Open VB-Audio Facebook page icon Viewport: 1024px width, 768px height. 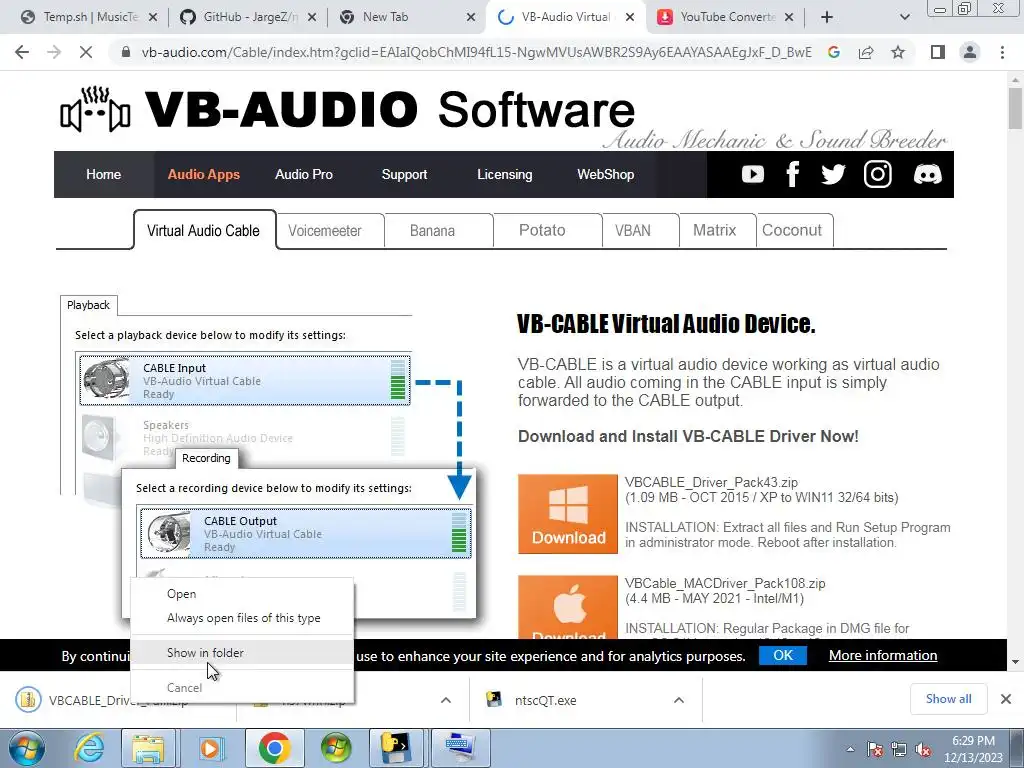click(792, 174)
